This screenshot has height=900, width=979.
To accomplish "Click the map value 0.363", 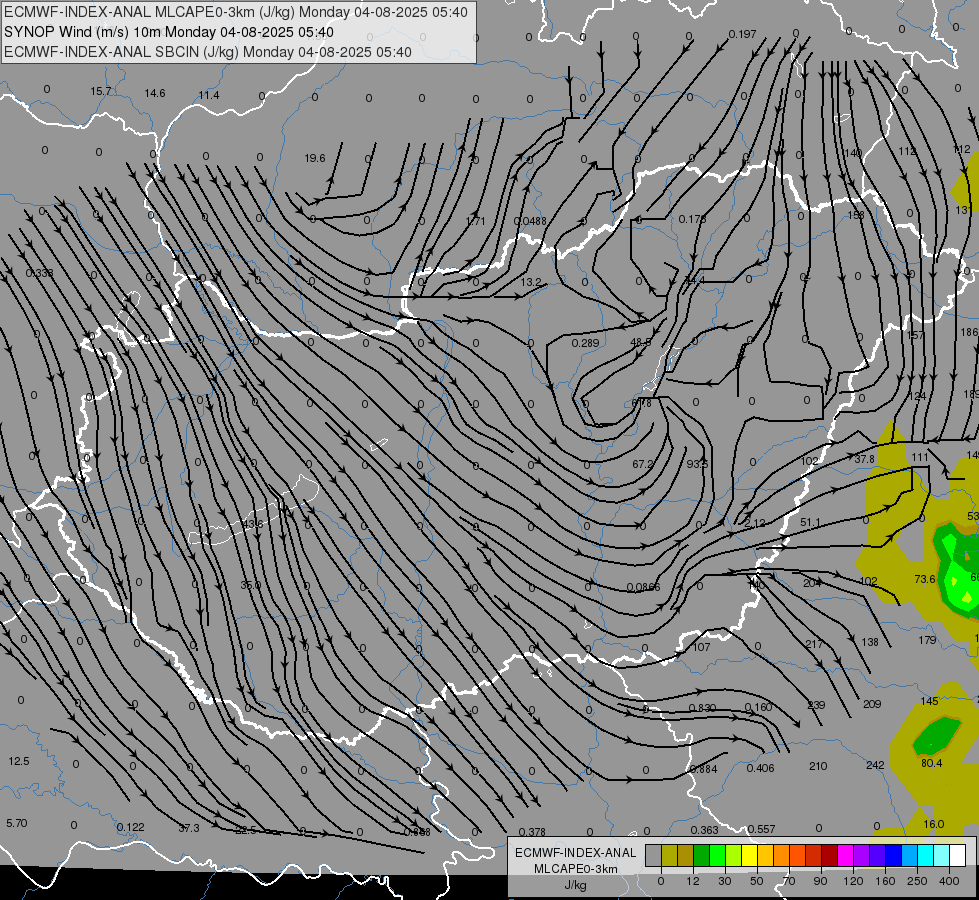I will (x=704, y=829).
